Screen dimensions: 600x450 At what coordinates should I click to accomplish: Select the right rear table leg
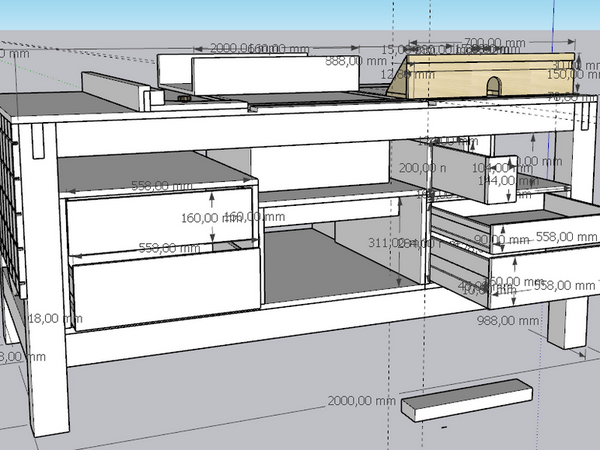point(566,320)
